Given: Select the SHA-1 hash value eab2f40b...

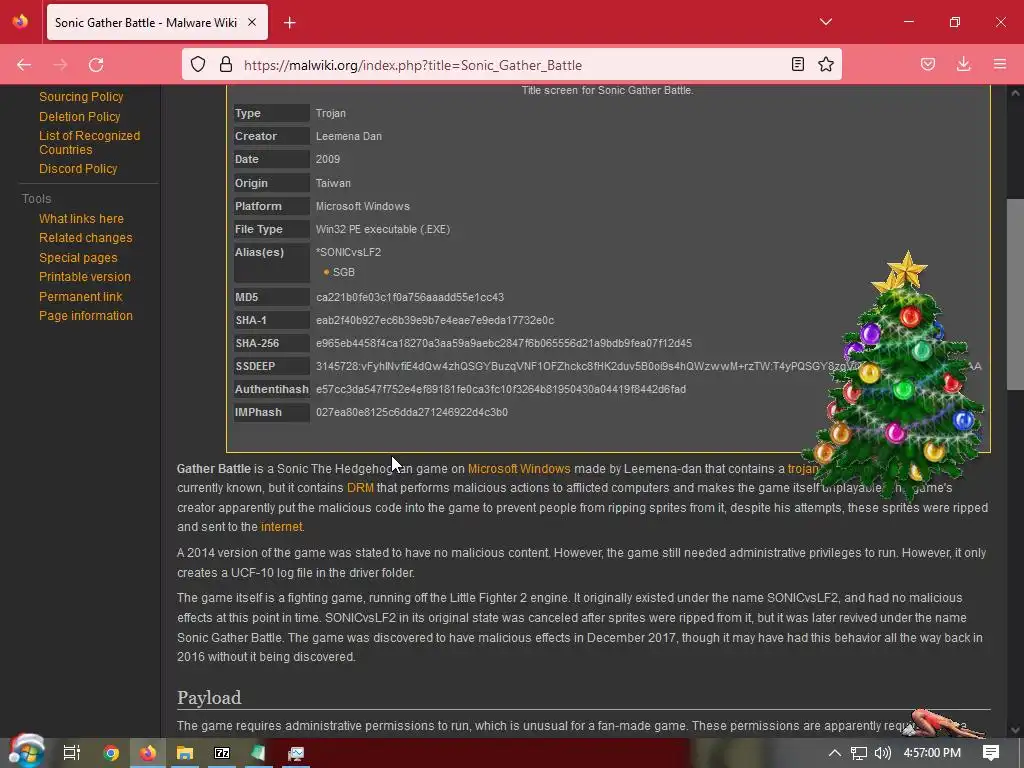Looking at the screenshot, I should pos(435,320).
